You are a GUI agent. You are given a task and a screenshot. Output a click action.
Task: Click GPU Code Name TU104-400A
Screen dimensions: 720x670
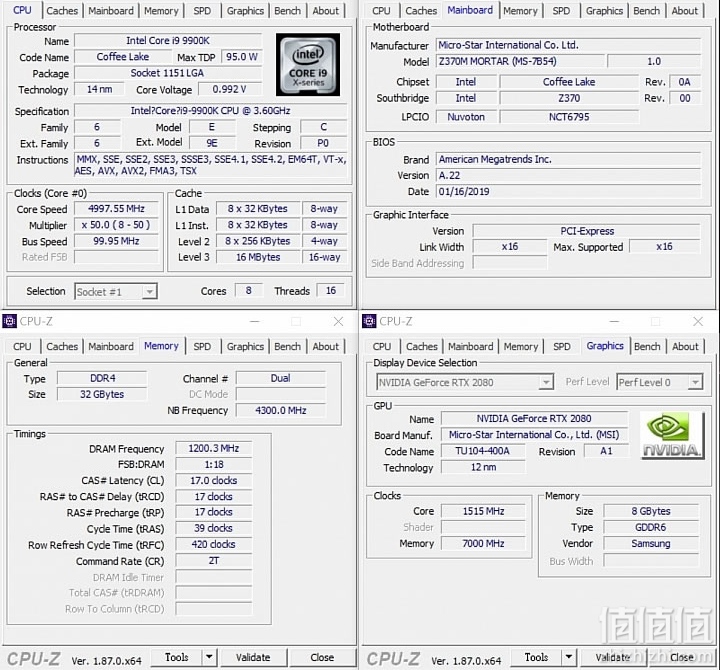tap(483, 451)
